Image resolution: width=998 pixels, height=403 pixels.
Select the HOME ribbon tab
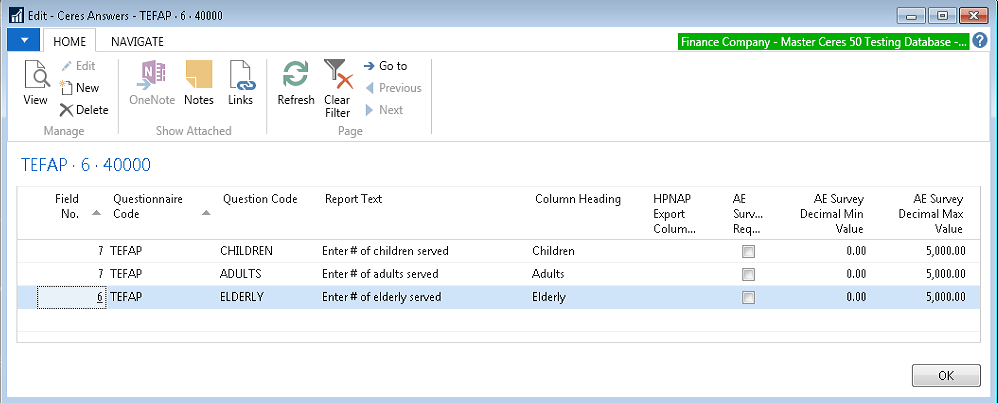[x=69, y=41]
